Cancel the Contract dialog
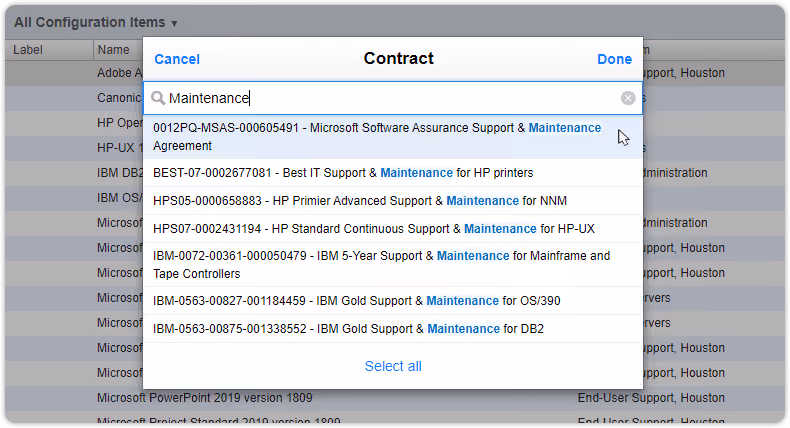 177,59
